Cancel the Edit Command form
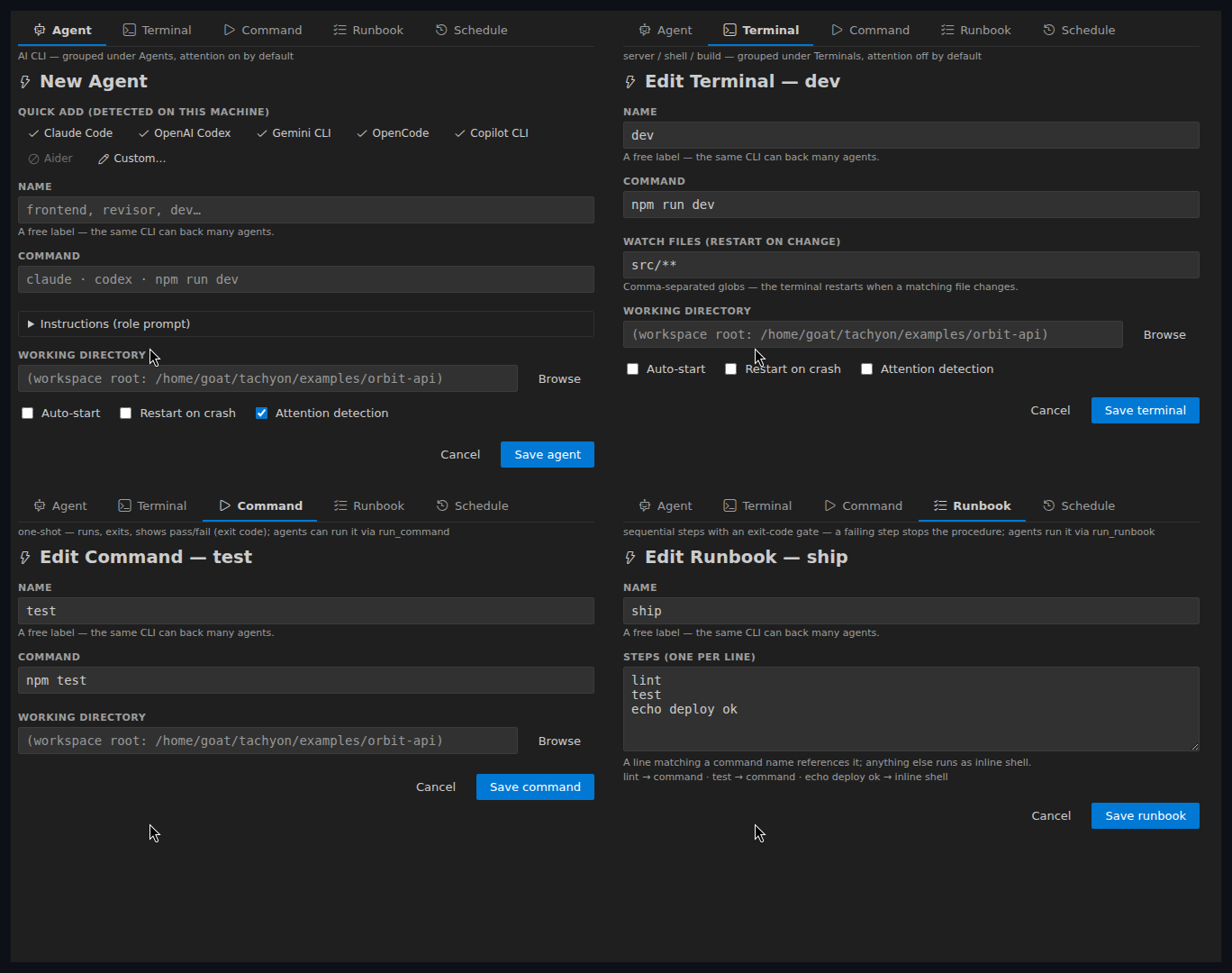Screen dimensions: 1232x973 click(x=436, y=787)
